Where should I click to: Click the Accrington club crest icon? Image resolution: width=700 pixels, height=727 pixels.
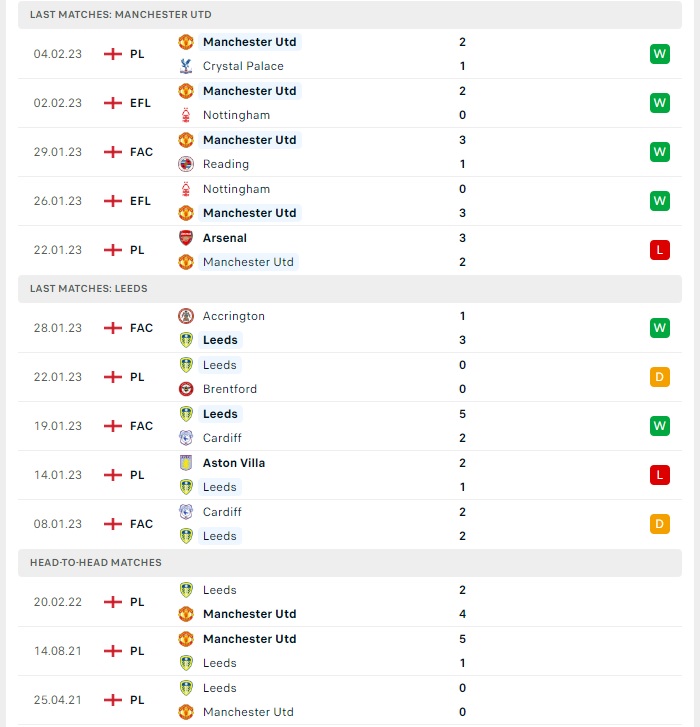(x=186, y=316)
